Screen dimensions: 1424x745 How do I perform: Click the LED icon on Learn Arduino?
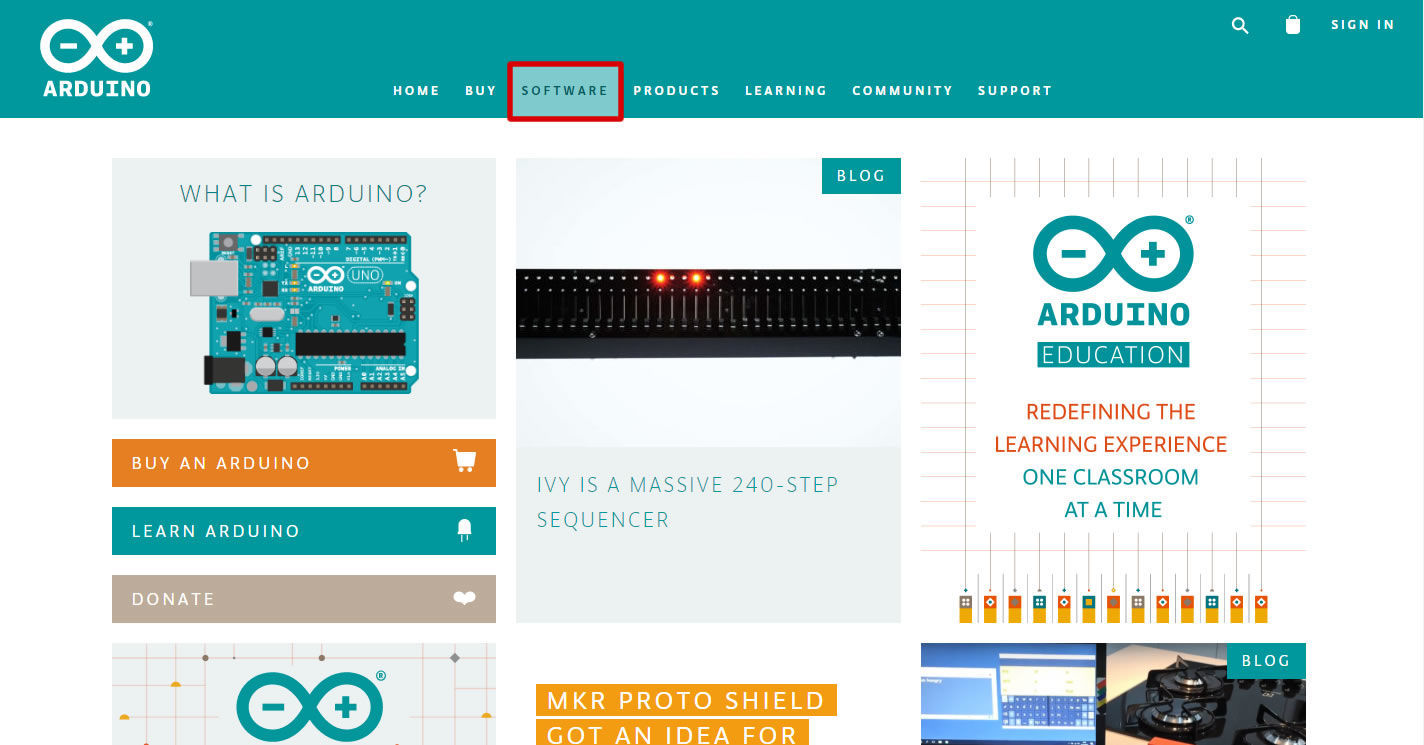464,530
